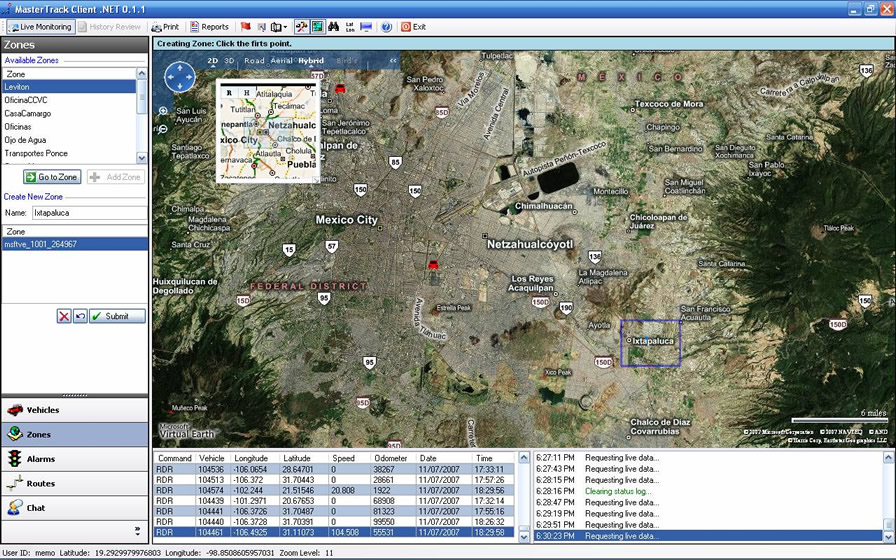Screen dimensions: 896x560
Task: Pan the map down with compass arrow
Action: coord(179,87)
